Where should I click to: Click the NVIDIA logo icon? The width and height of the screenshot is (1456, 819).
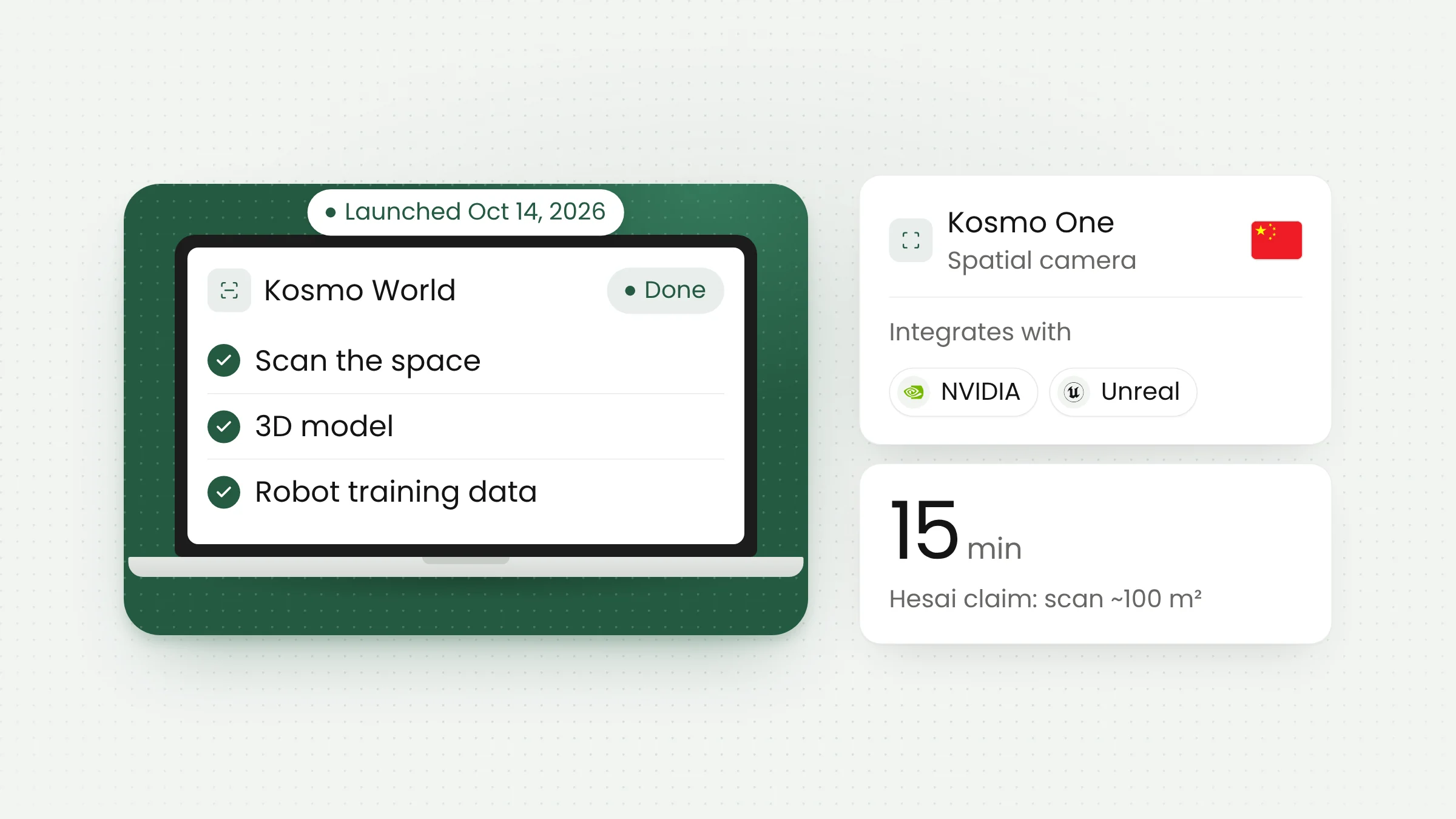(x=914, y=392)
